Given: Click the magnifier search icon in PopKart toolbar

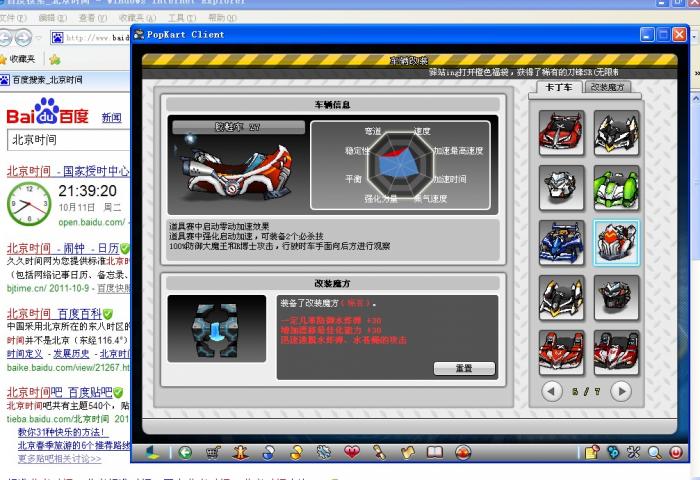Looking at the screenshot, I should (655, 453).
